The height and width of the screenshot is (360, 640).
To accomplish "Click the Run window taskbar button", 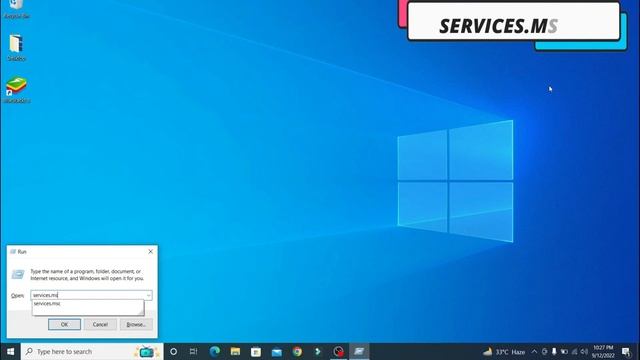I will (x=359, y=351).
